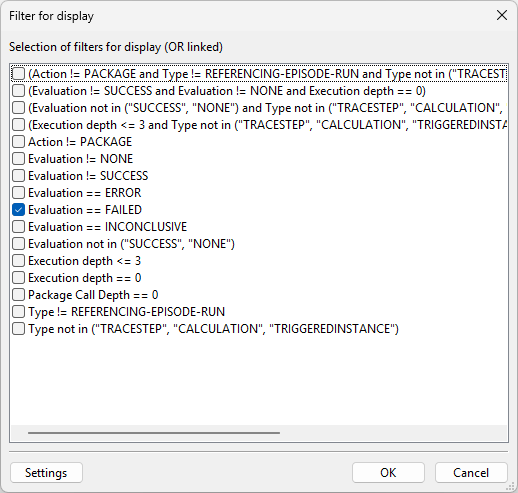Viewport: 518px width, 493px height.
Task: Enable filter Evaluation != SUCCESS and Evaluation != NONE
Action: (x=18, y=91)
